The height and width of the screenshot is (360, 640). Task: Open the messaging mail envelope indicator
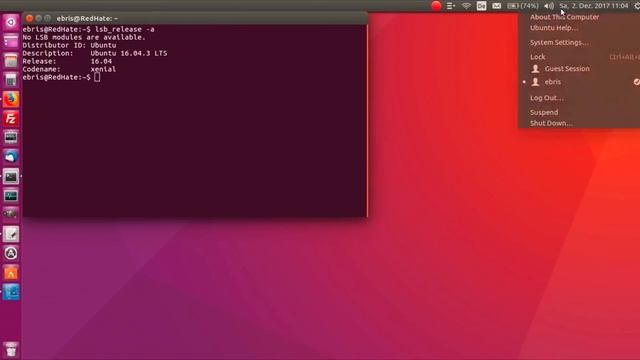pos(496,6)
